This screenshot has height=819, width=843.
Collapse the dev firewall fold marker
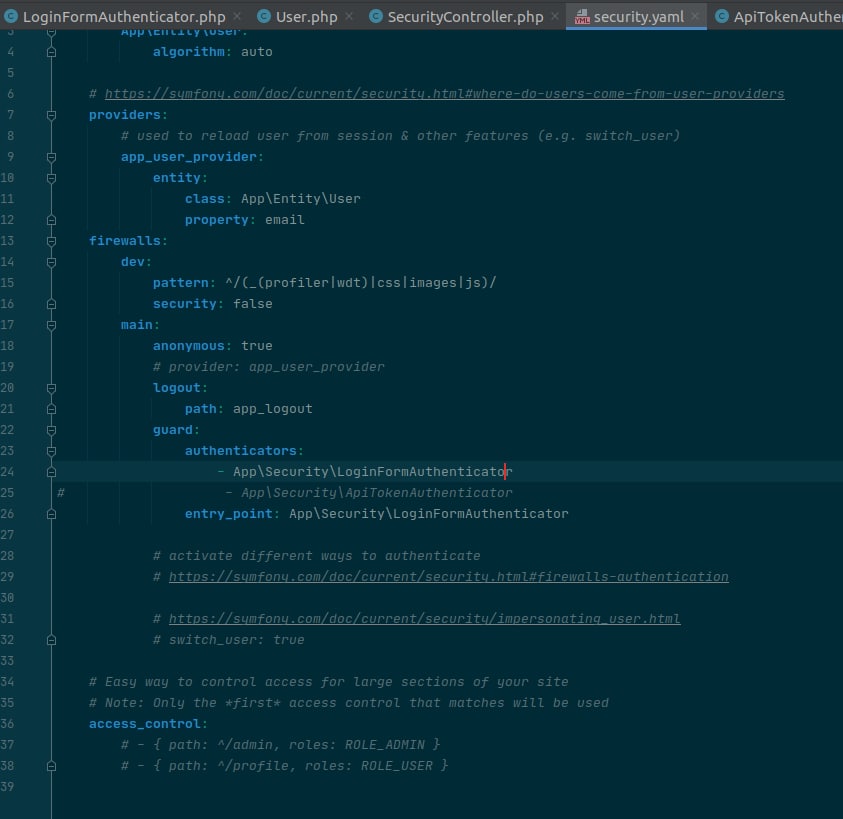[51, 262]
